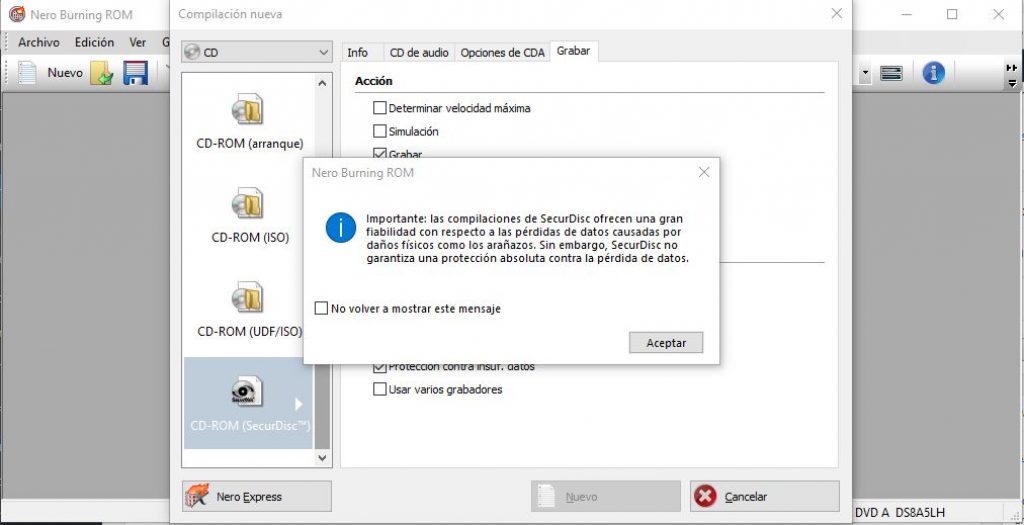The height and width of the screenshot is (525, 1024).
Task: Open the Opciones de CDA tab
Action: point(502,53)
